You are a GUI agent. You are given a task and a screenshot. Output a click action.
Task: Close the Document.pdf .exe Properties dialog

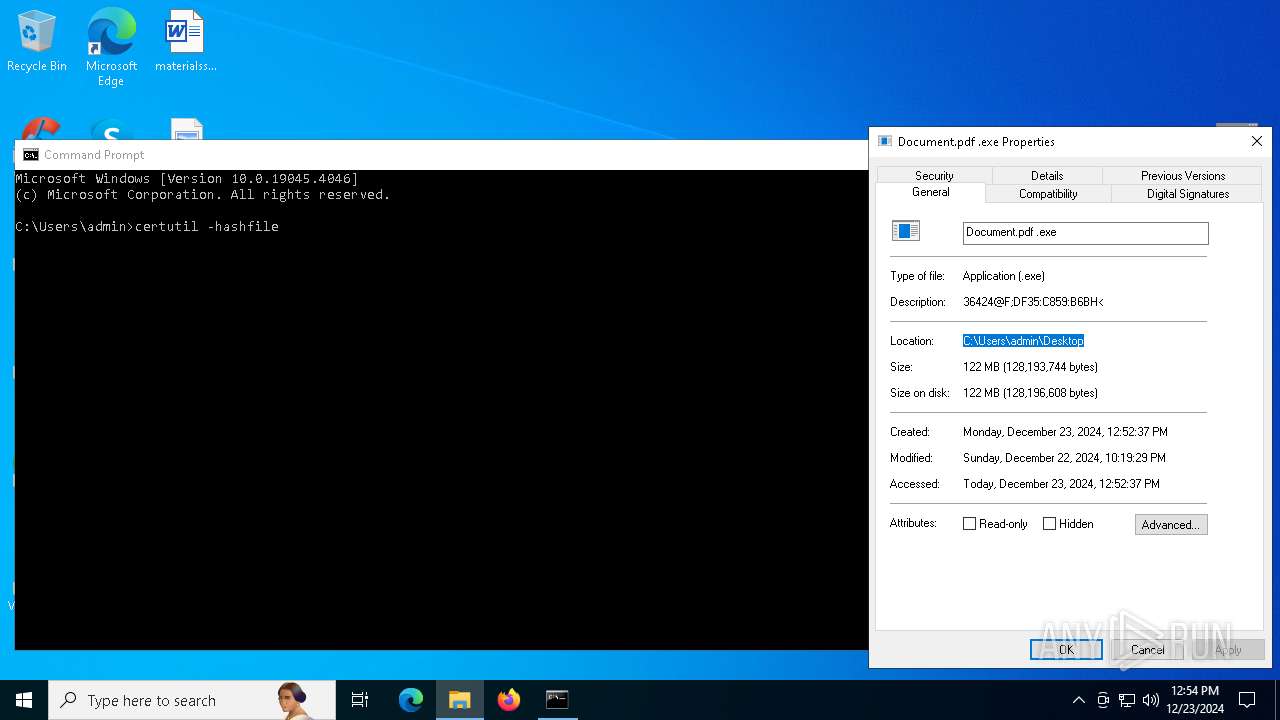[x=1257, y=141]
